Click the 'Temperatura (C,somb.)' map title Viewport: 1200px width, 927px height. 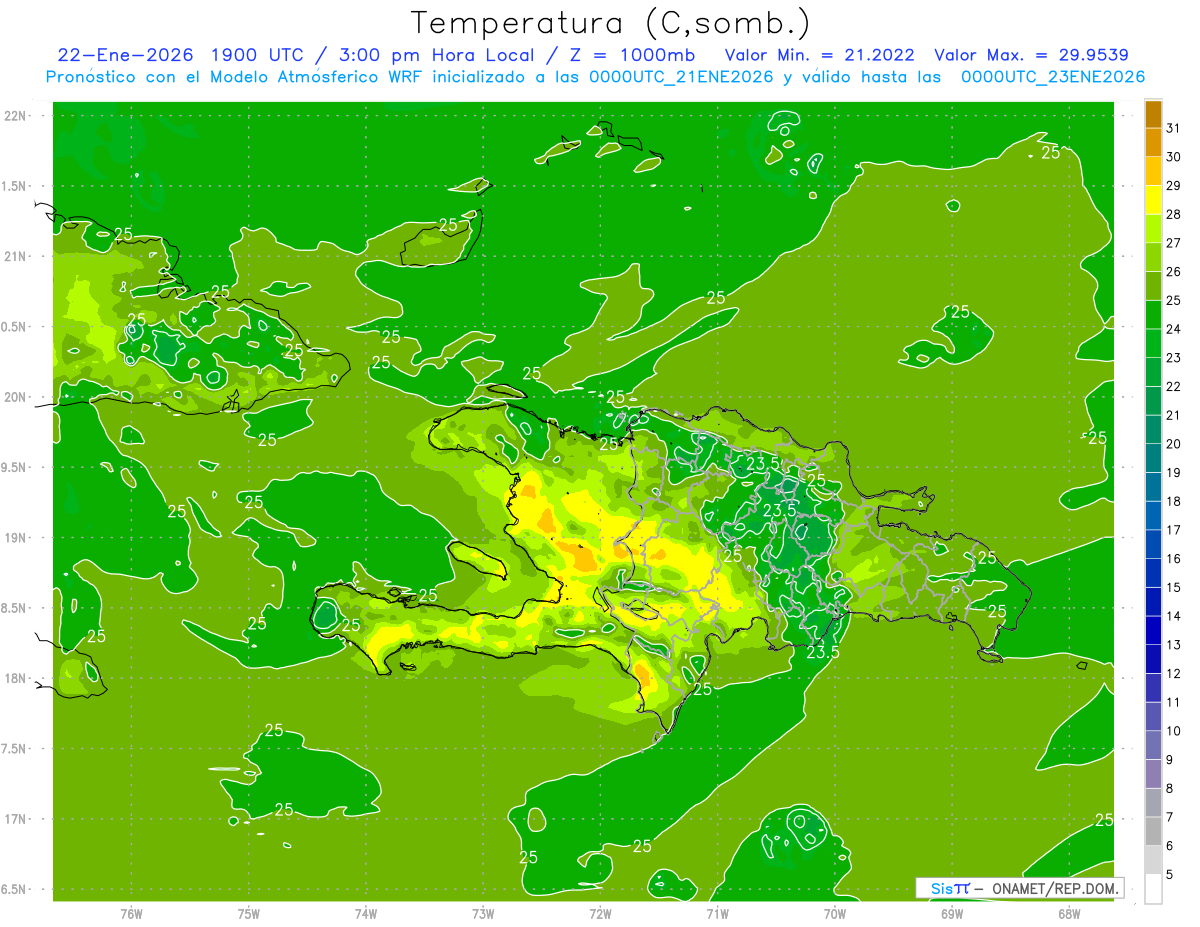(x=611, y=23)
